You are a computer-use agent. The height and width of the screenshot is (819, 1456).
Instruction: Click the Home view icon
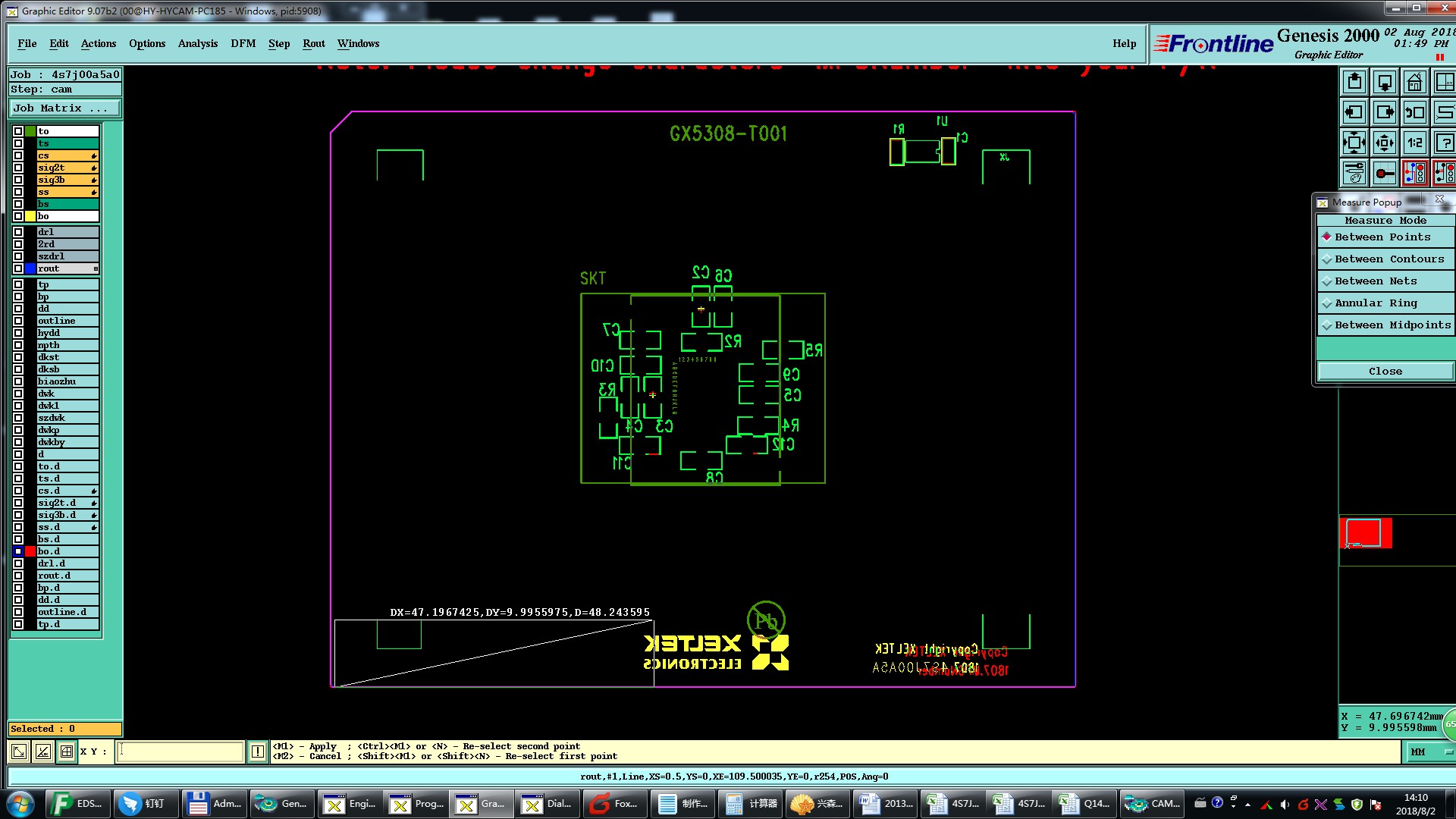click(1414, 82)
